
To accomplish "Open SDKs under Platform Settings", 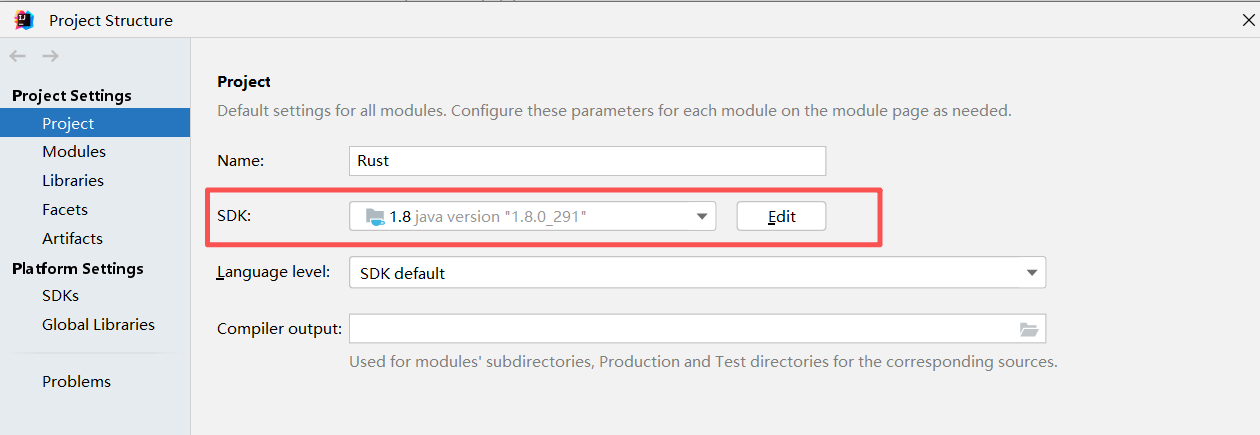I will pos(60,296).
